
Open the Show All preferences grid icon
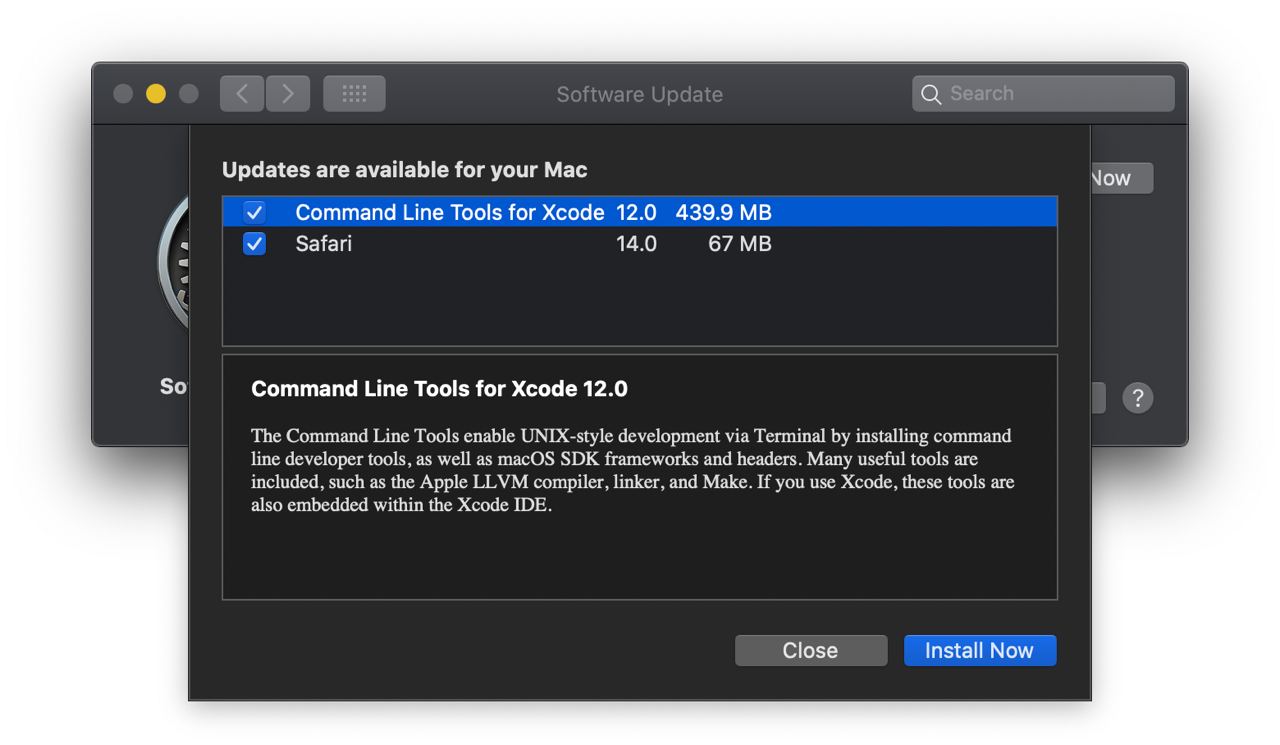pyautogui.click(x=354, y=94)
